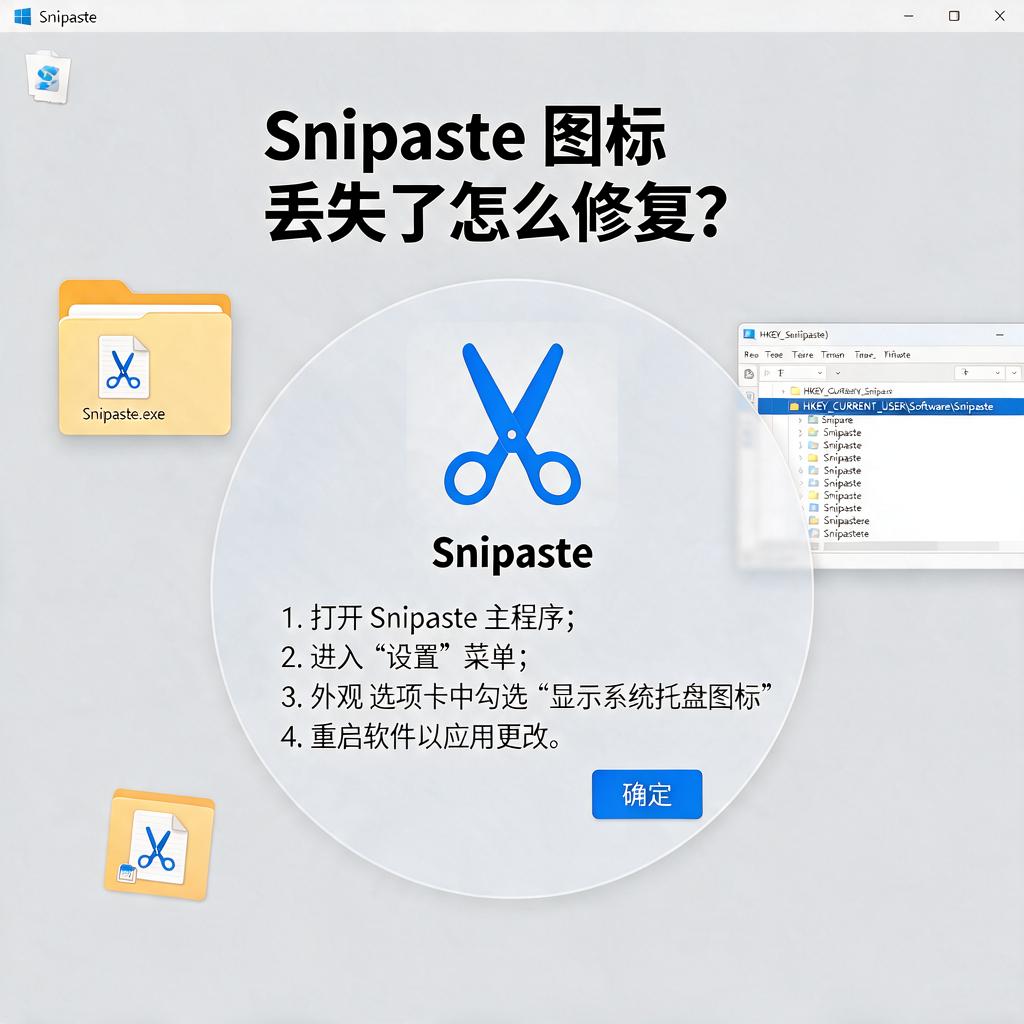This screenshot has width=1024, height=1024.
Task: Expand the Snipare subkey chevron
Action: [x=800, y=420]
